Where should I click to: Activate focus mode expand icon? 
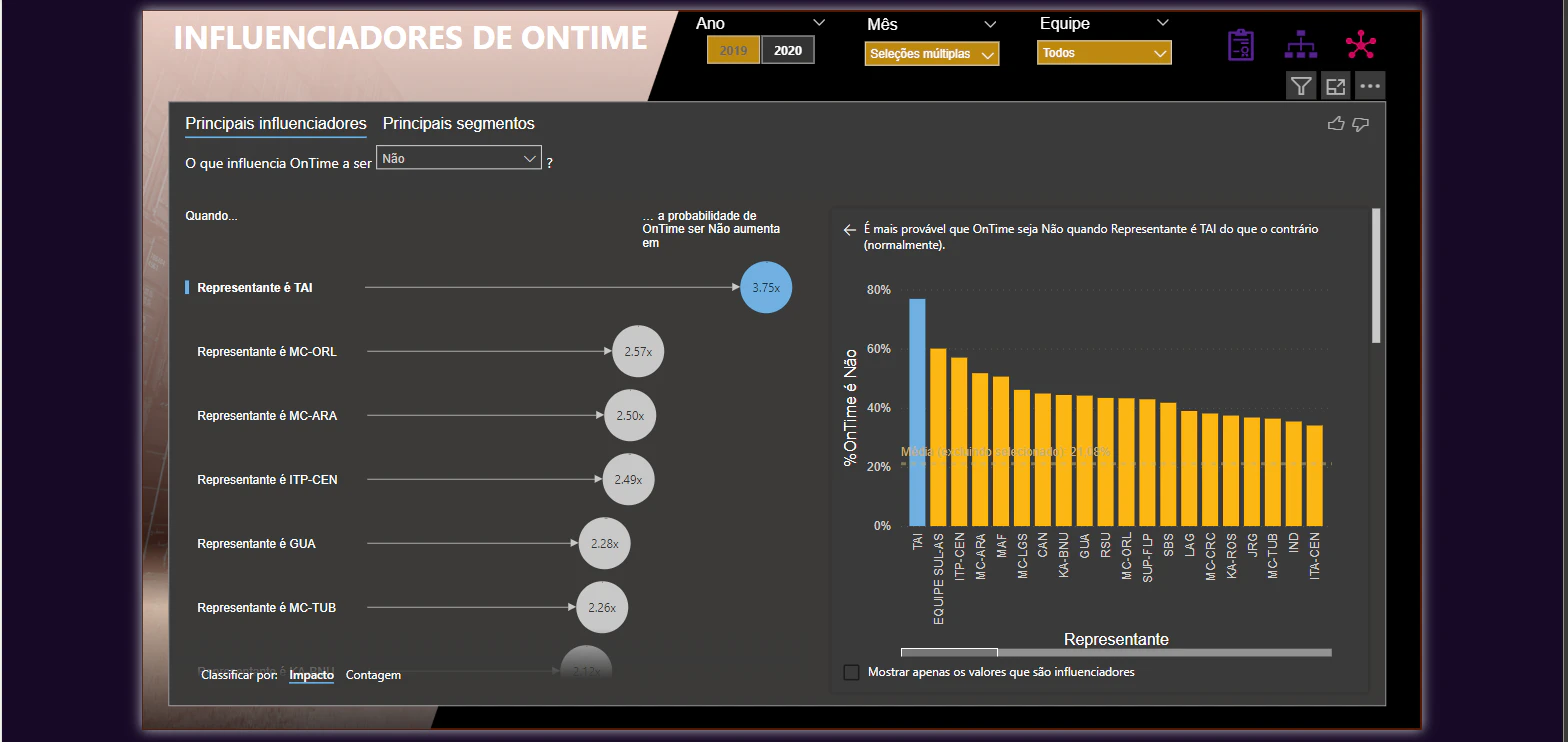(x=1335, y=86)
